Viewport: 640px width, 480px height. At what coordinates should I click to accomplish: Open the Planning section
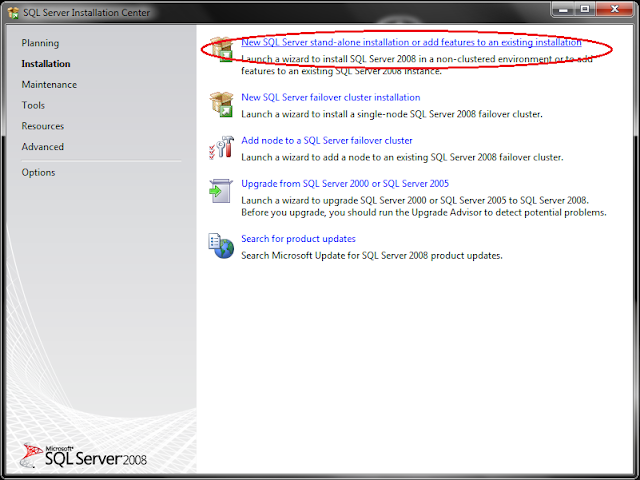40,43
